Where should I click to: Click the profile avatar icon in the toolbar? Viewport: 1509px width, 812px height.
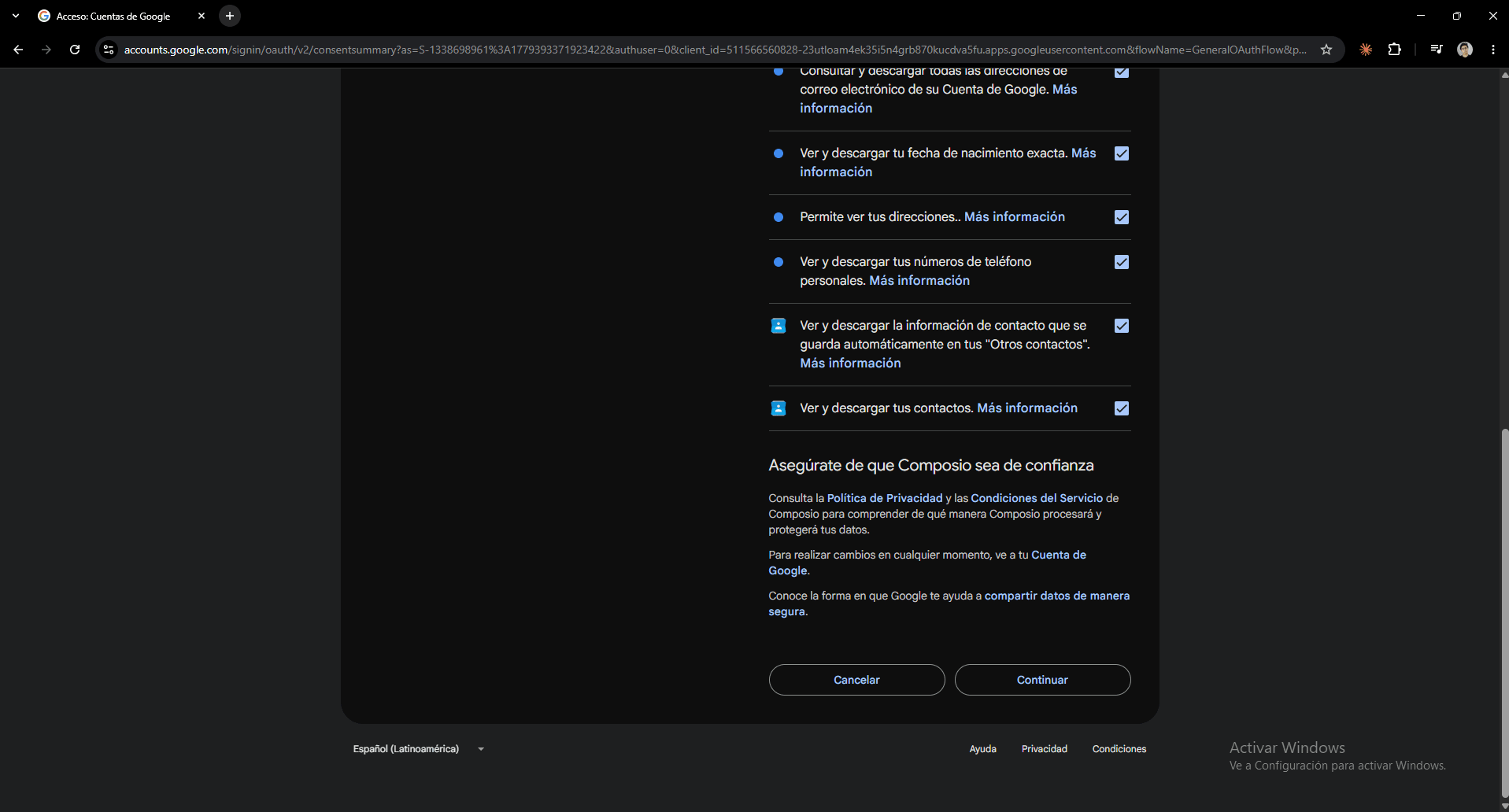click(x=1465, y=50)
